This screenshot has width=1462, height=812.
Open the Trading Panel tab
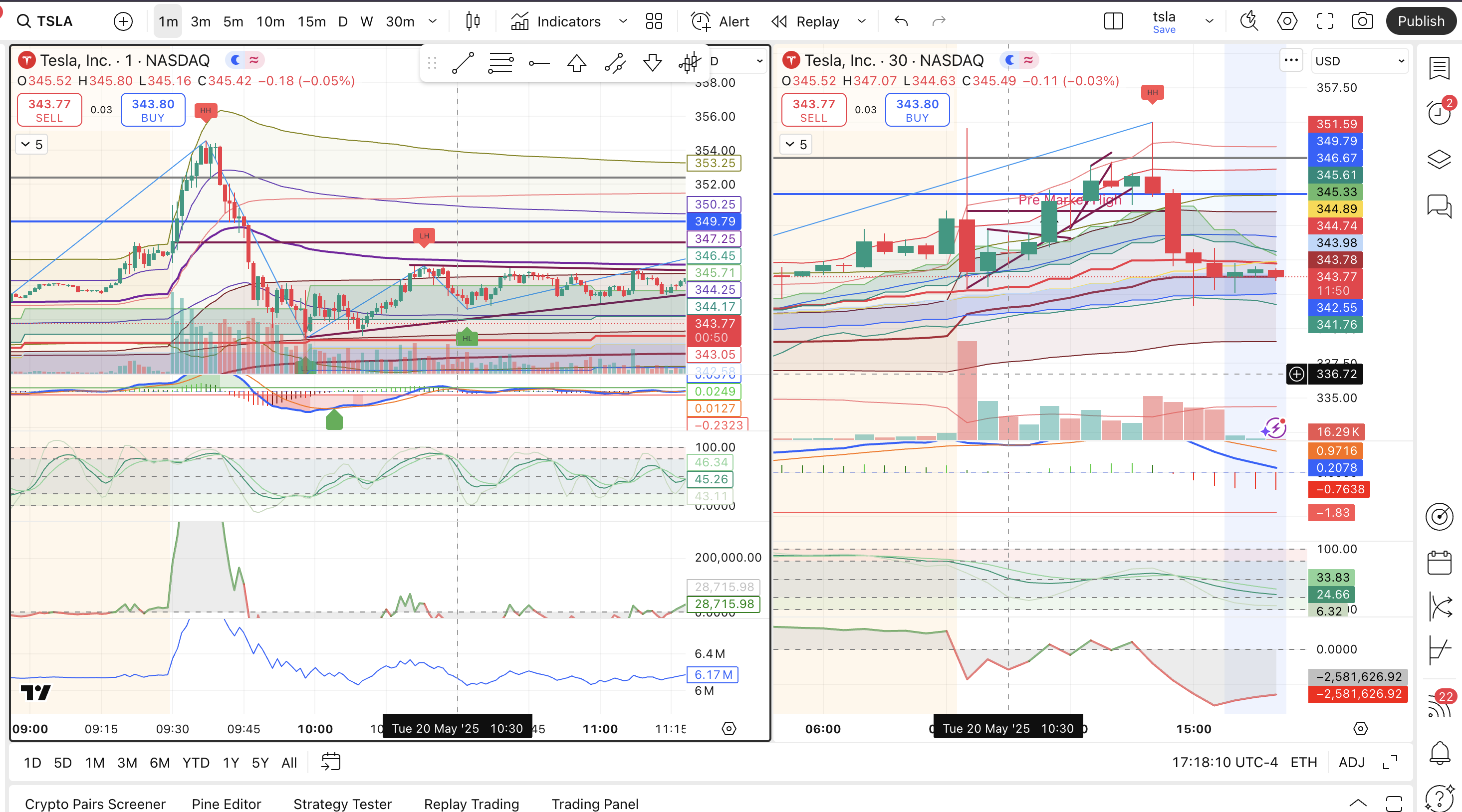[595, 804]
